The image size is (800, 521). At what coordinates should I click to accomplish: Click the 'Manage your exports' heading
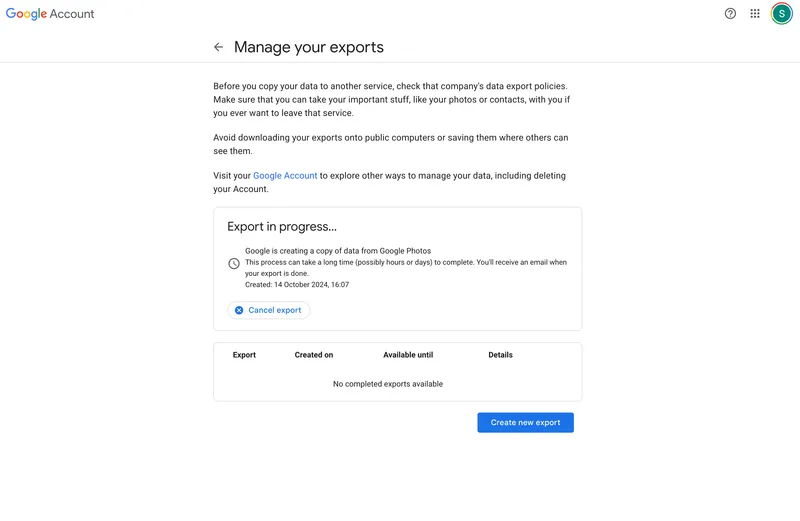point(309,47)
